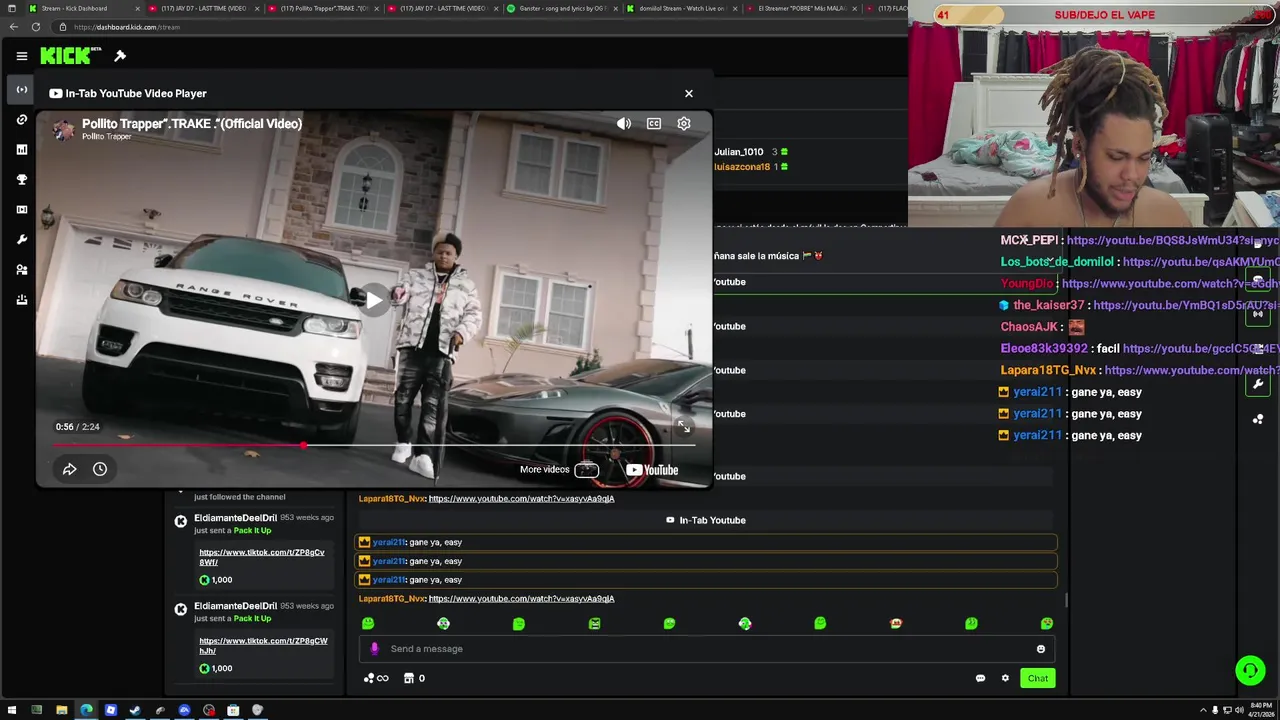Viewport: 1280px width, 720px height.
Task: Toggle closed captions on the YouTube video
Action: 654,124
